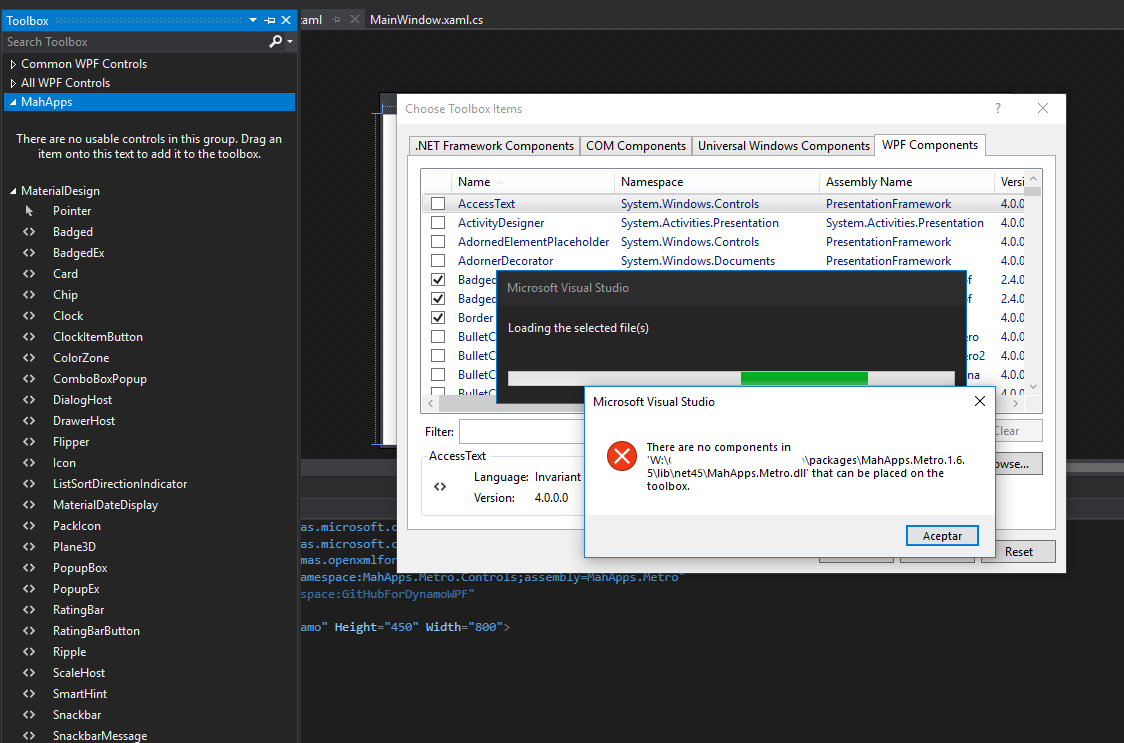Click the auto-hide pin icon on Toolbox

point(269,19)
